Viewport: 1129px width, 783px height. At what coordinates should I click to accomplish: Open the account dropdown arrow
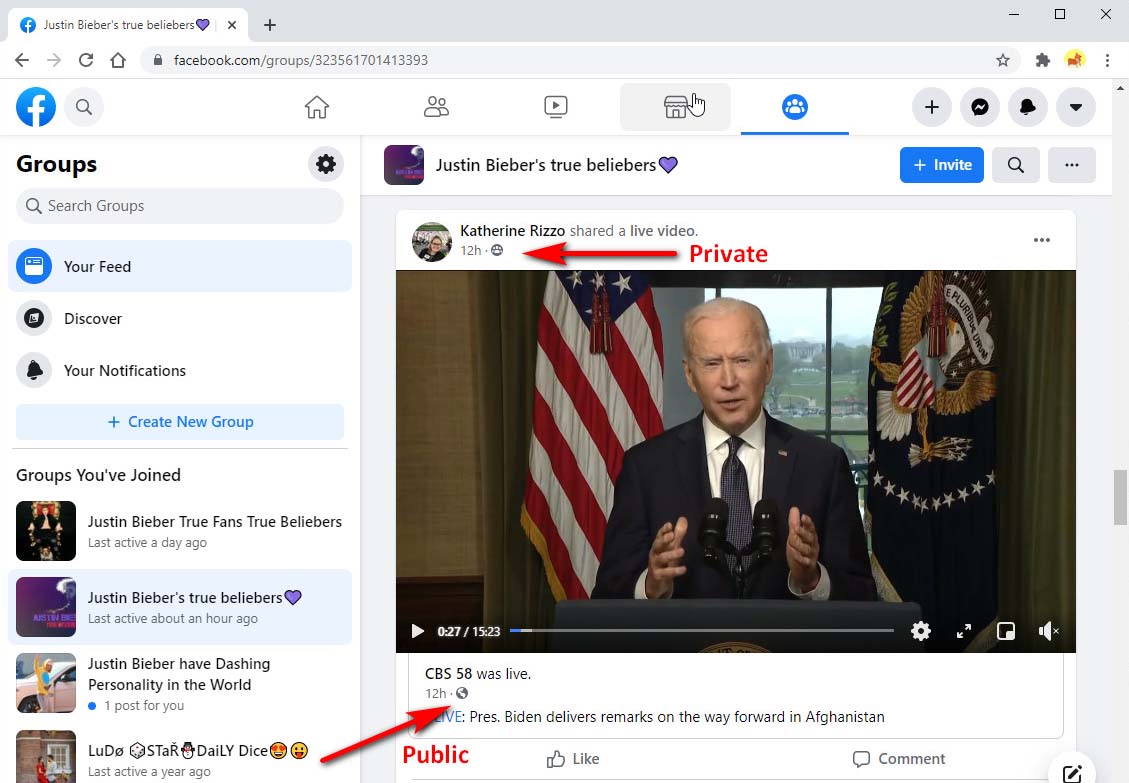pyautogui.click(x=1076, y=107)
